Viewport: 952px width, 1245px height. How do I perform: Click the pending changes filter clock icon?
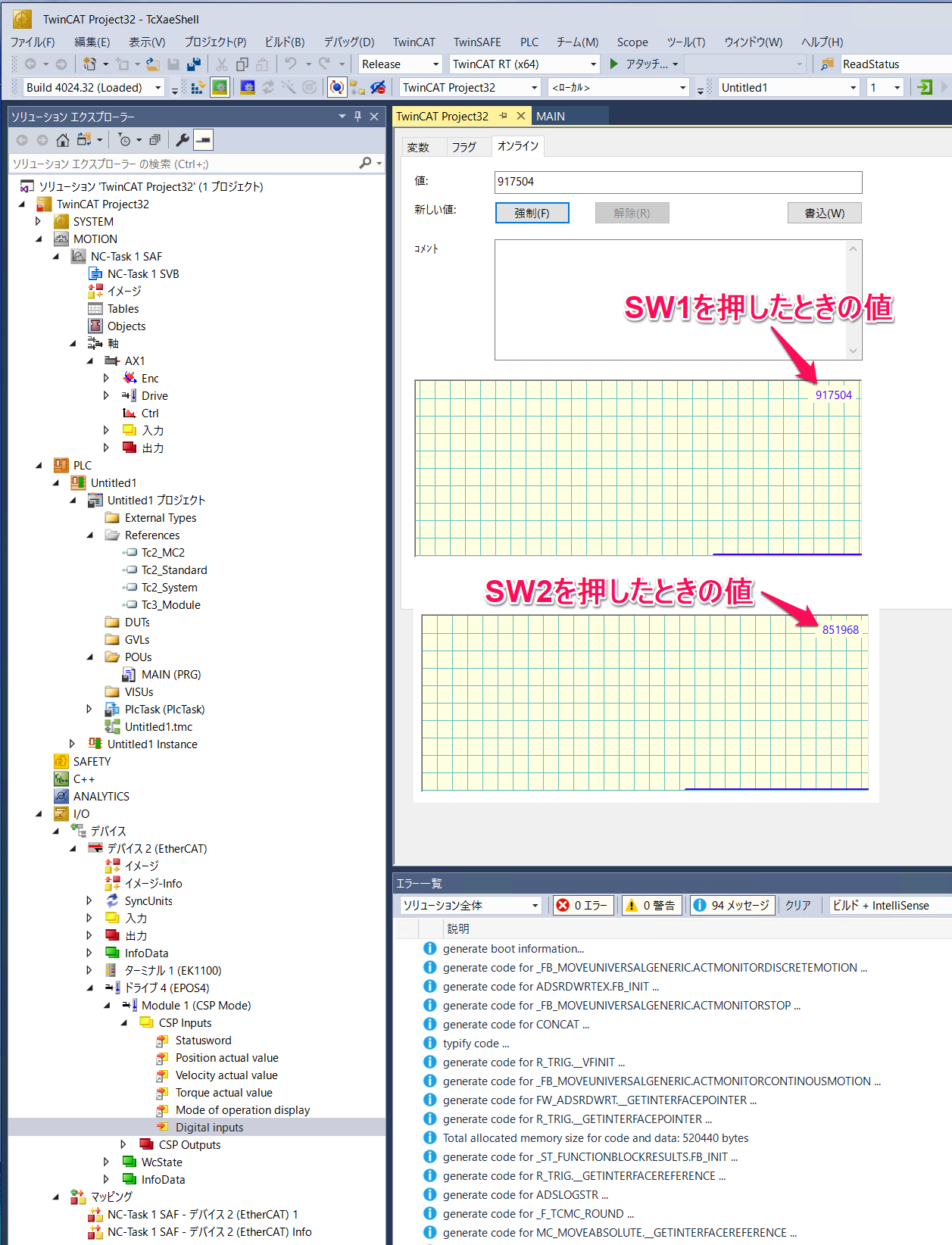coord(125,140)
